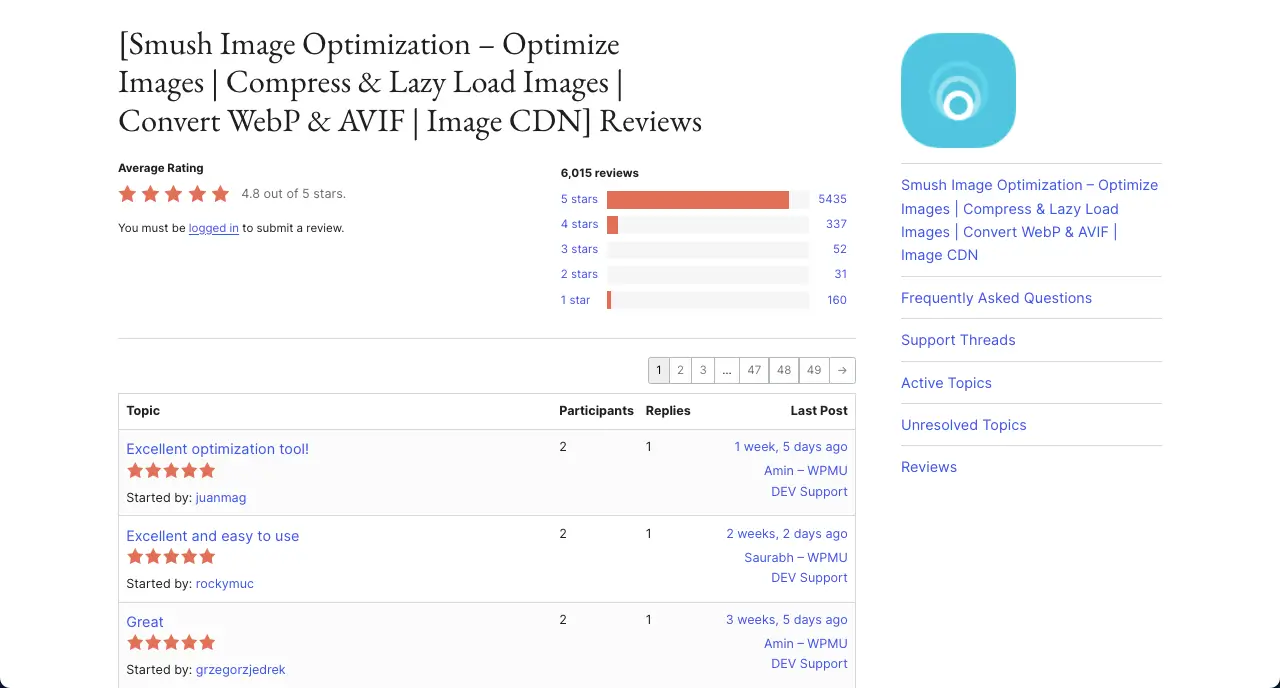View grzegorzjedrek's profile

point(241,669)
